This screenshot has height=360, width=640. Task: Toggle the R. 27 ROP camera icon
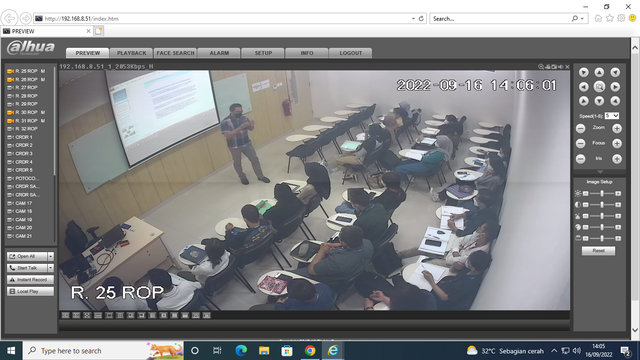(10, 88)
